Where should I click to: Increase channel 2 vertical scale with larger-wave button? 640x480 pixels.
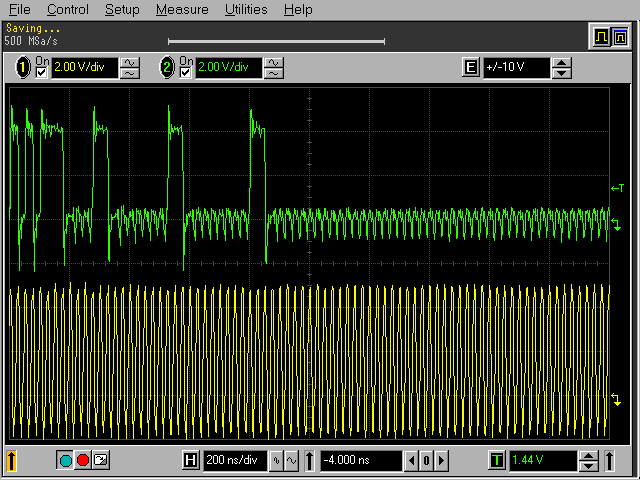click(273, 62)
